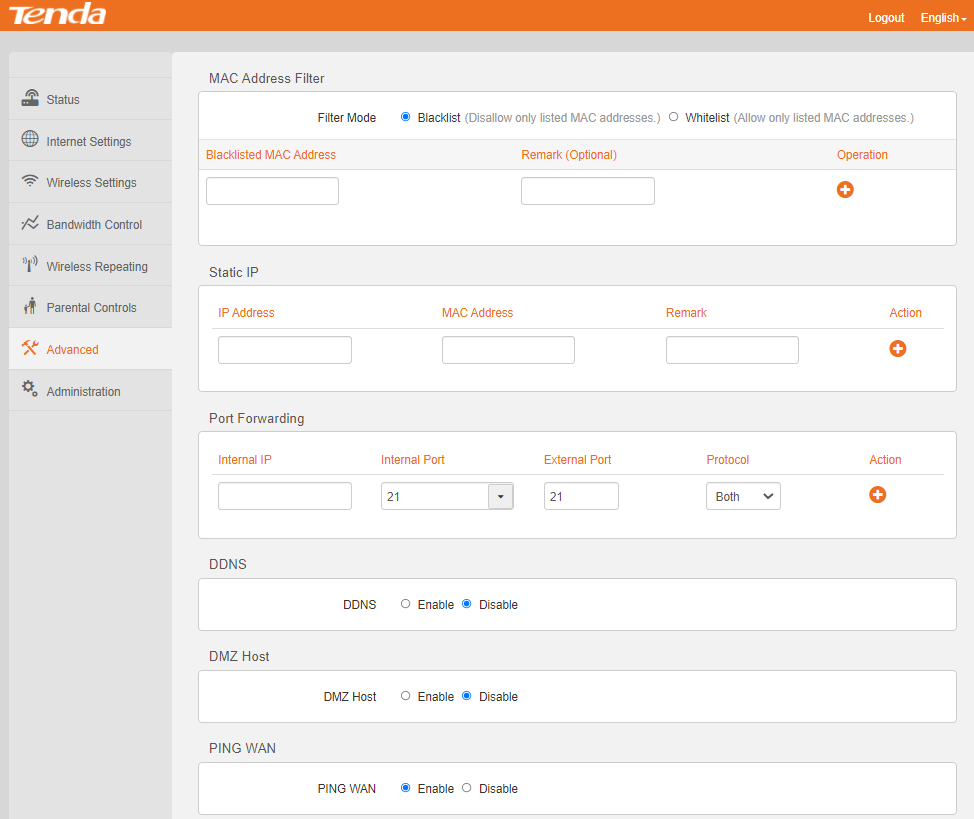The width and height of the screenshot is (974, 819).
Task: Click the External Port column header
Action: (x=578, y=460)
